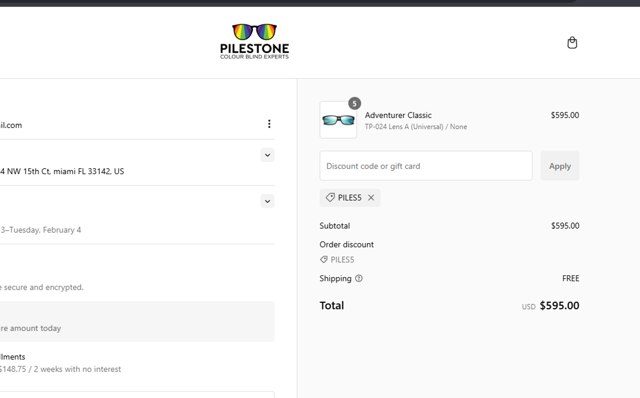The width and height of the screenshot is (640, 398).
Task: Click the amount today payment option box
Action: (x=137, y=322)
